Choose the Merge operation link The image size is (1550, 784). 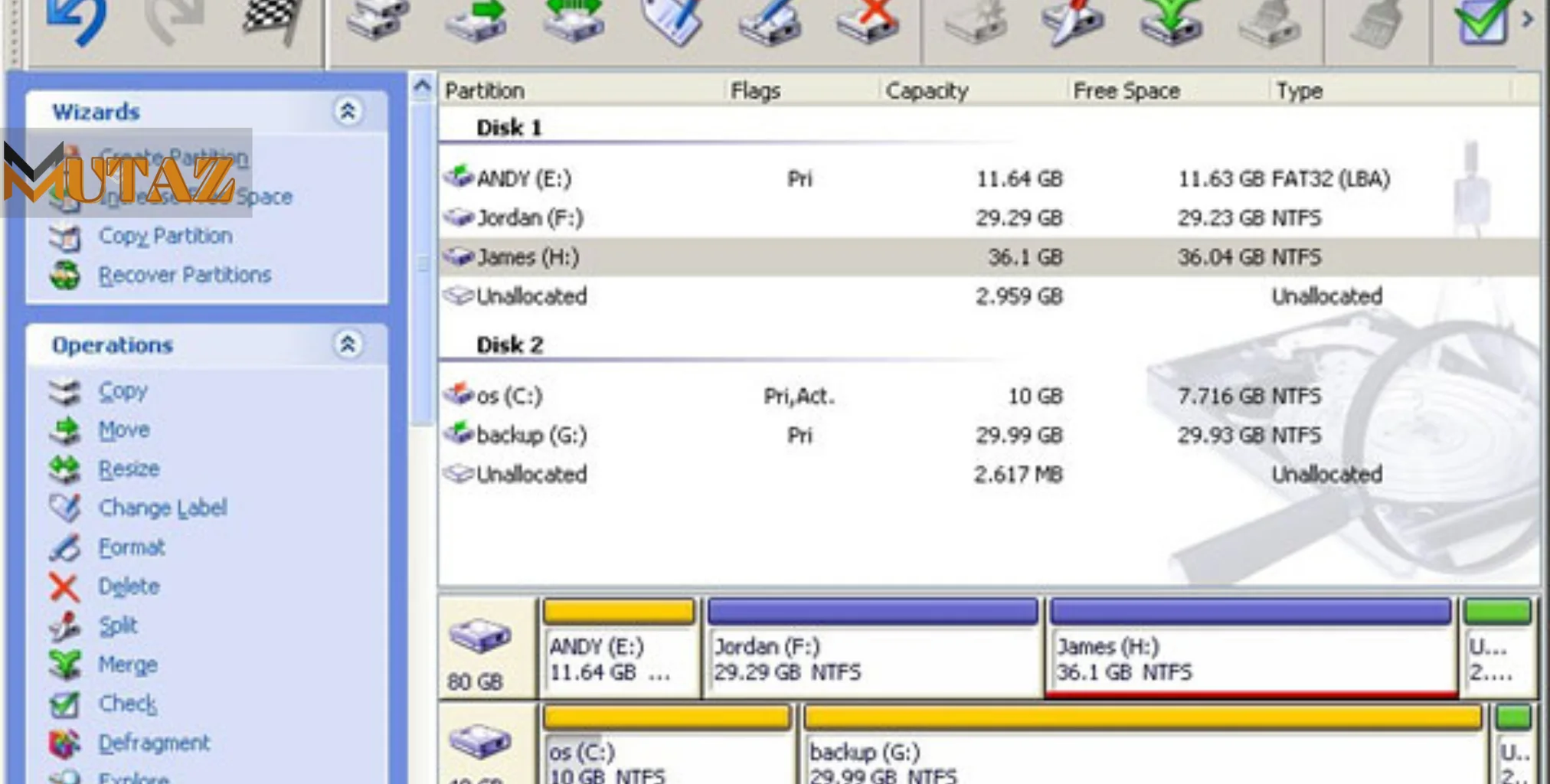(128, 665)
